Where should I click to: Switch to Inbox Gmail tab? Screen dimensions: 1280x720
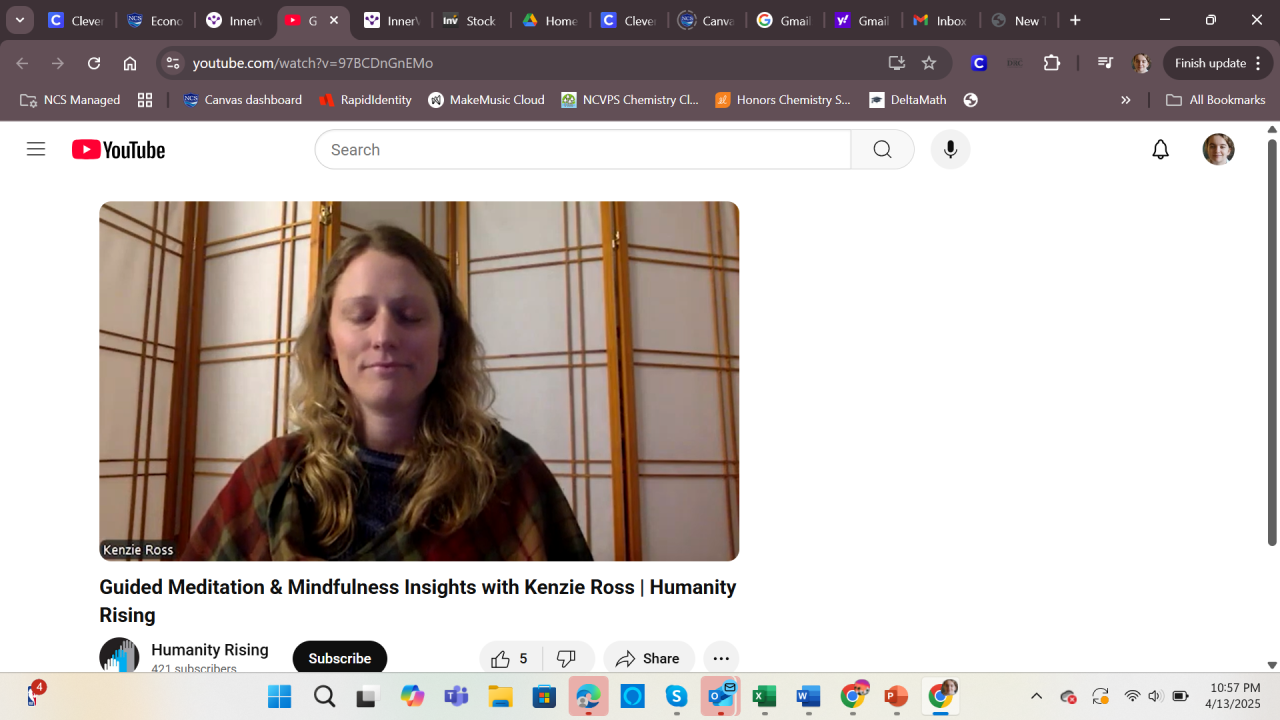point(940,20)
